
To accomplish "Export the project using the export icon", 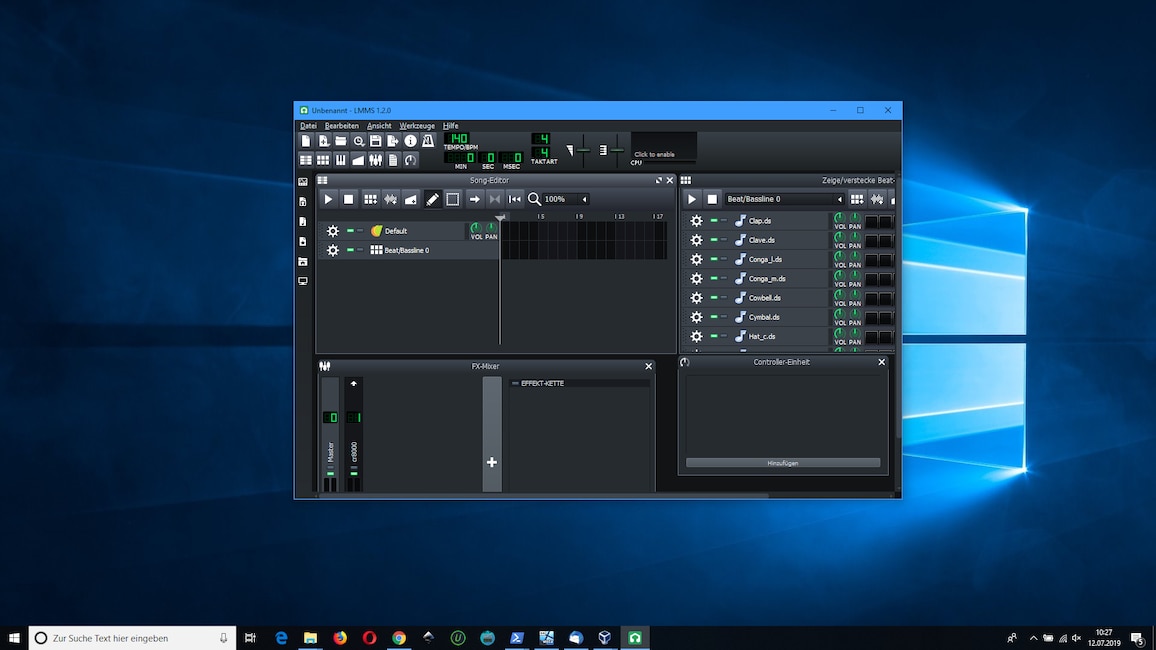I will [x=392, y=141].
